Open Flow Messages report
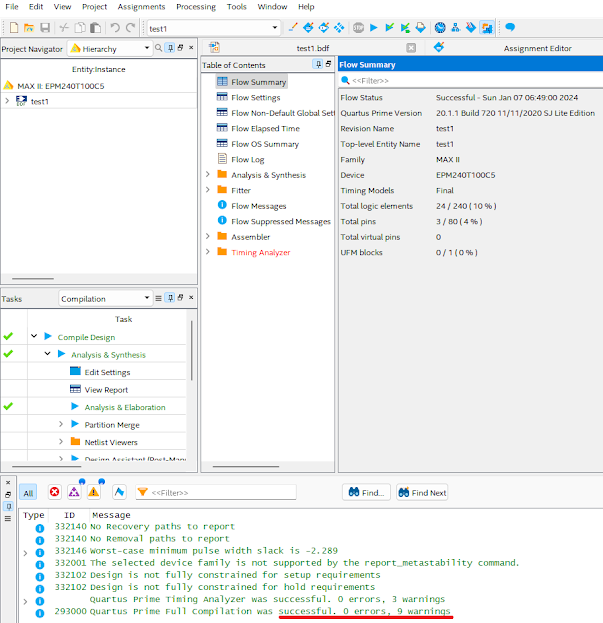This screenshot has height=623, width=603. (259, 206)
